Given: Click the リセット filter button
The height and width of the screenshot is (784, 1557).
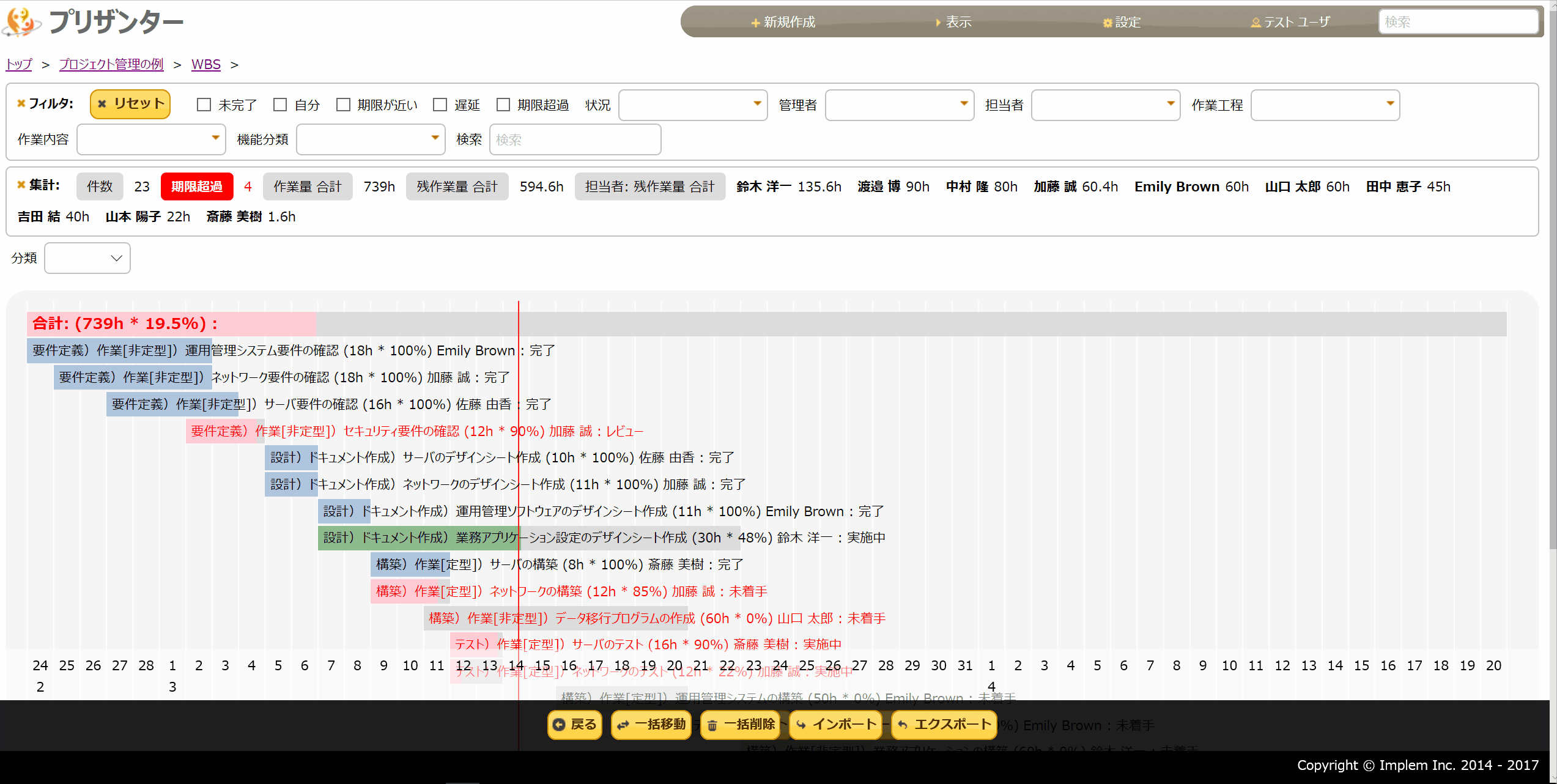Looking at the screenshot, I should [x=130, y=104].
